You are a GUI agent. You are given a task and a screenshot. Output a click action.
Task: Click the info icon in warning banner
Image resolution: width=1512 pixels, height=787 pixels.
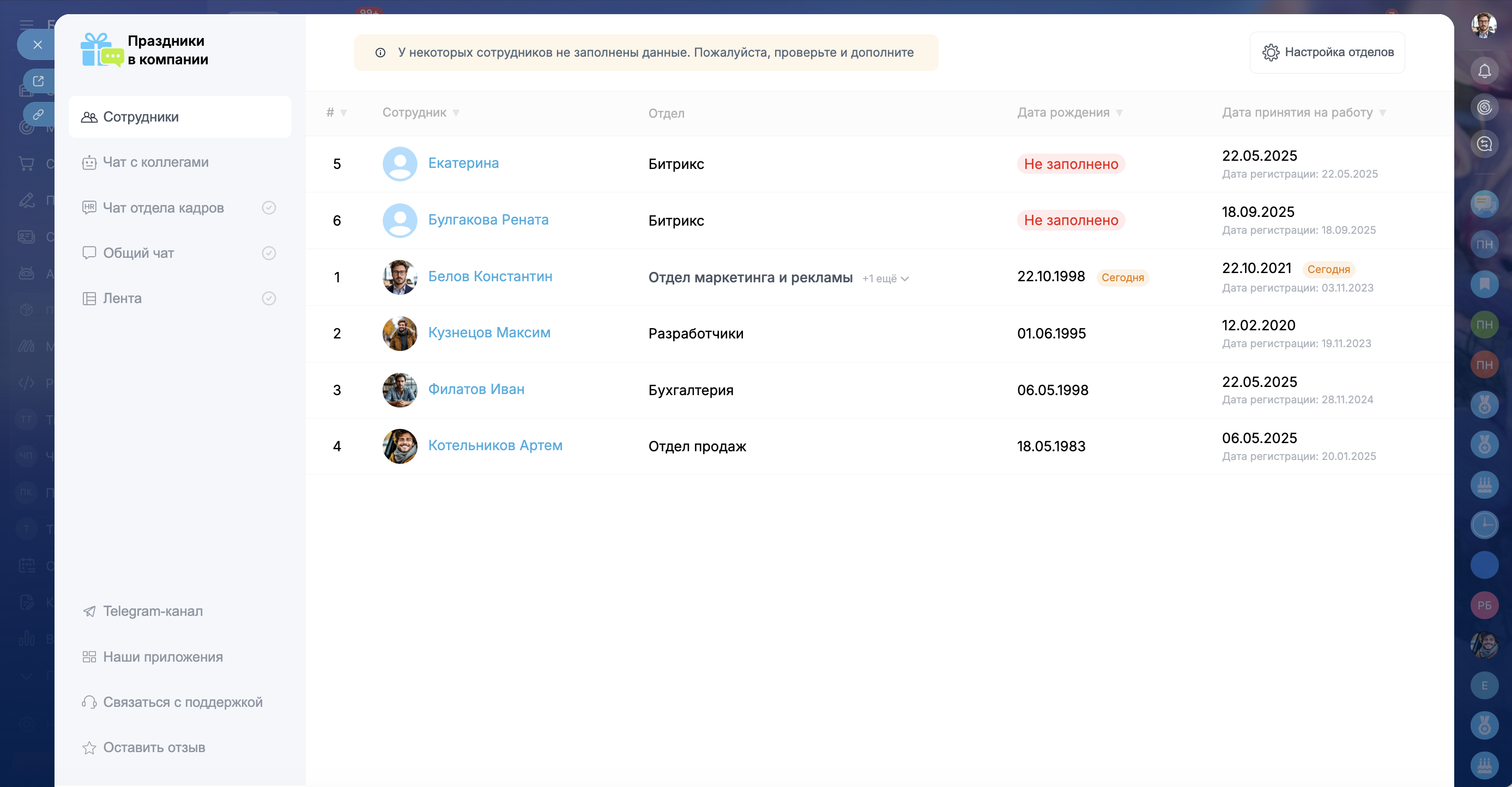(x=380, y=53)
